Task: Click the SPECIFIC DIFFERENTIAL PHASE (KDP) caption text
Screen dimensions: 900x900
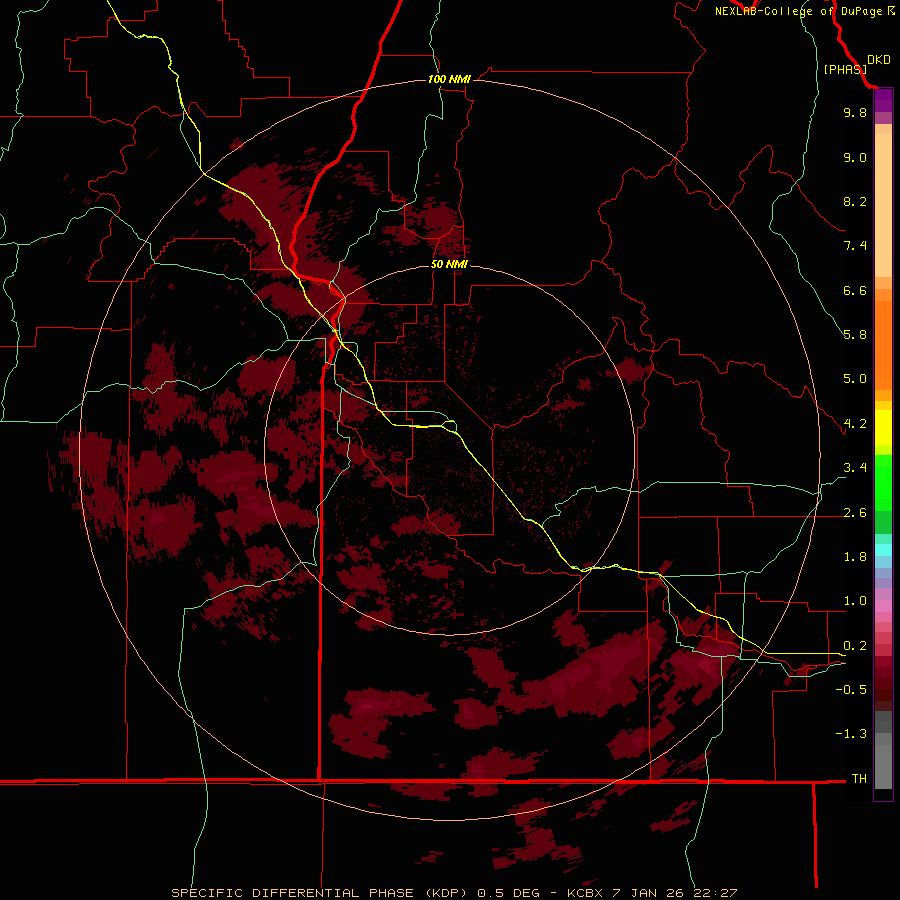Action: click(x=319, y=893)
